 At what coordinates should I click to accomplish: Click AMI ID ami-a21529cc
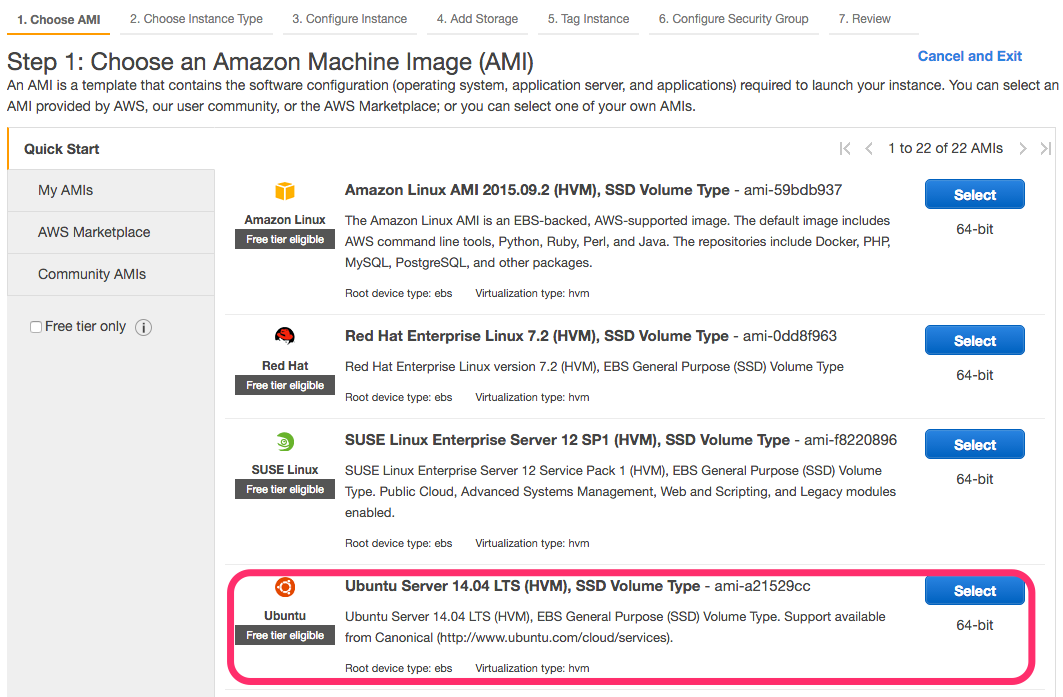(762, 586)
